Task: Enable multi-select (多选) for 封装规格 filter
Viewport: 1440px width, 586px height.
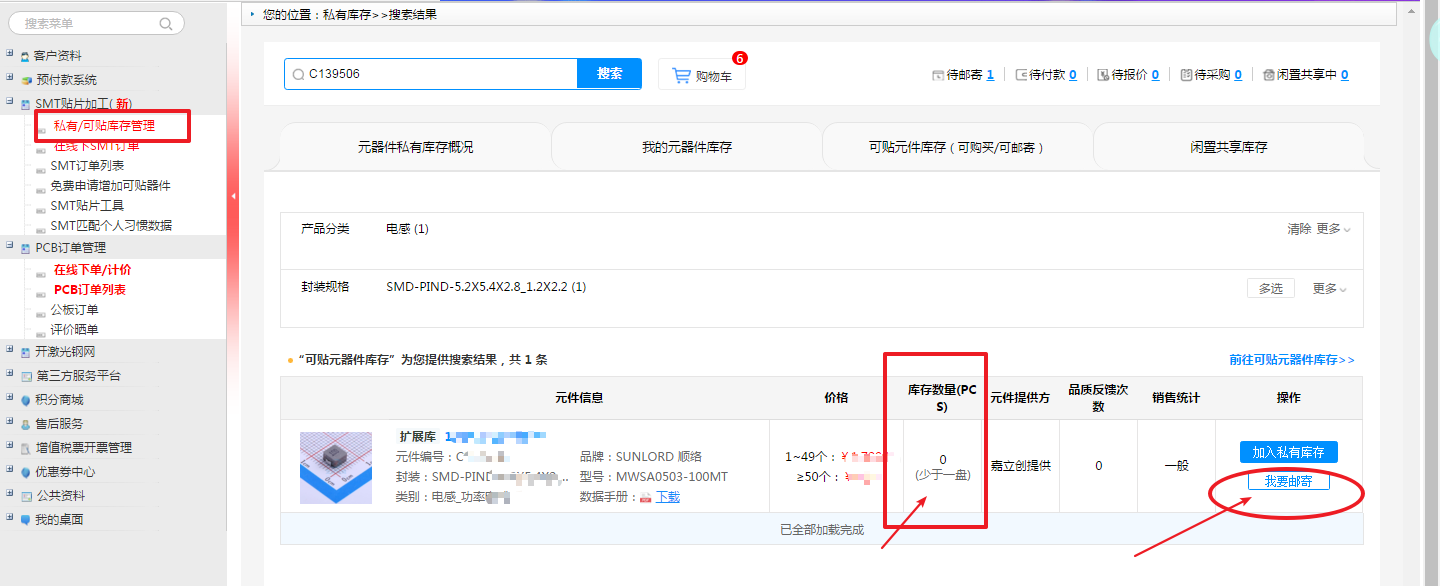Action: 1270,288
